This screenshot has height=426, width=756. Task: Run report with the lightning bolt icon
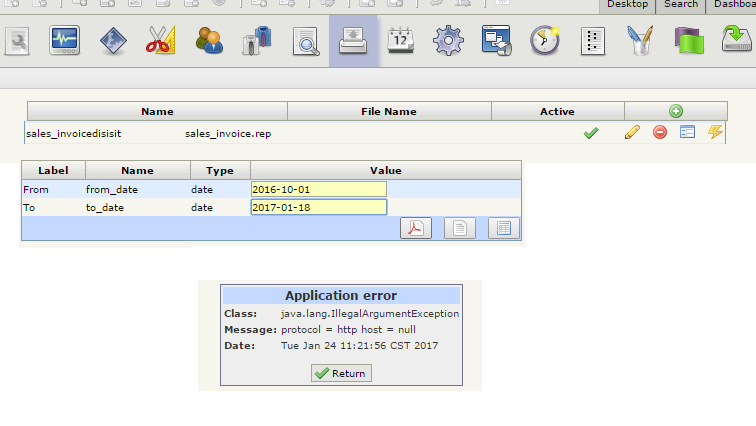click(715, 132)
